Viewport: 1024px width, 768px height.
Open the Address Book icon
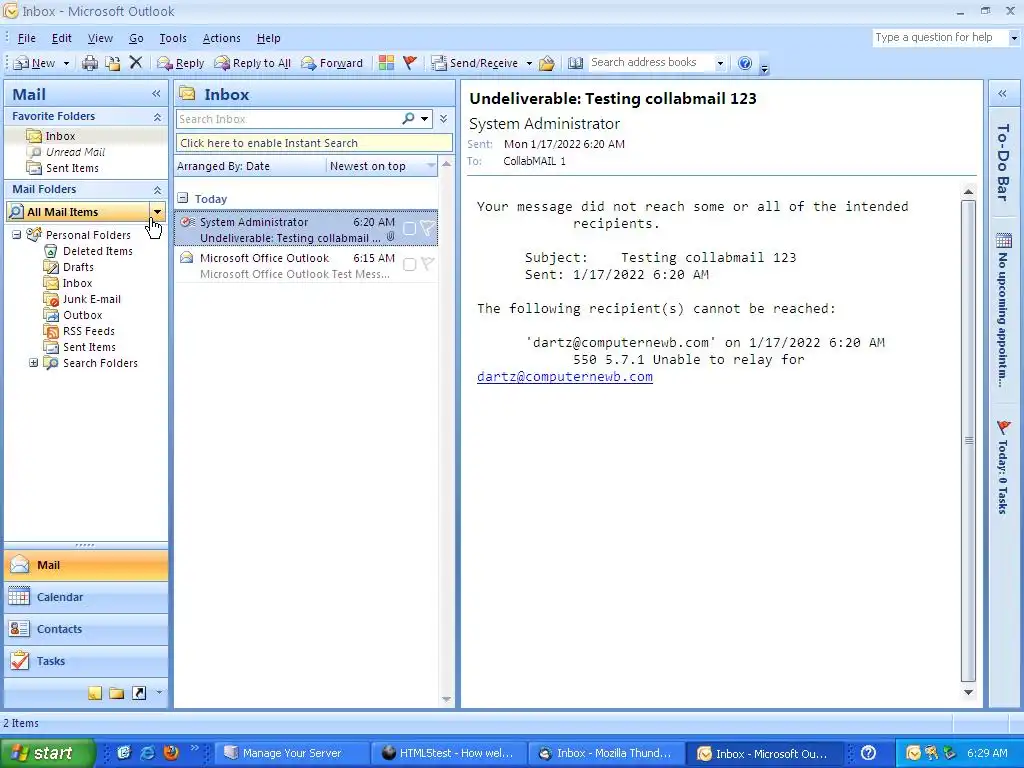pyautogui.click(x=575, y=63)
